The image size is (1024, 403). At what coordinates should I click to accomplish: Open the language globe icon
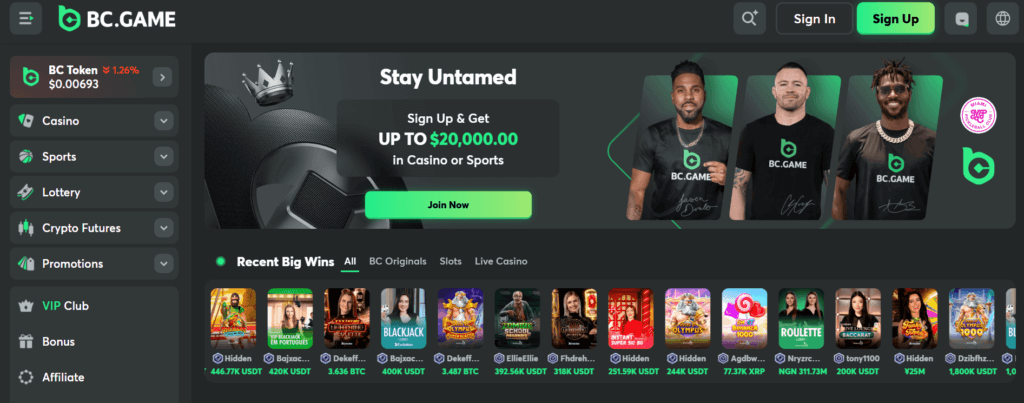point(1002,19)
